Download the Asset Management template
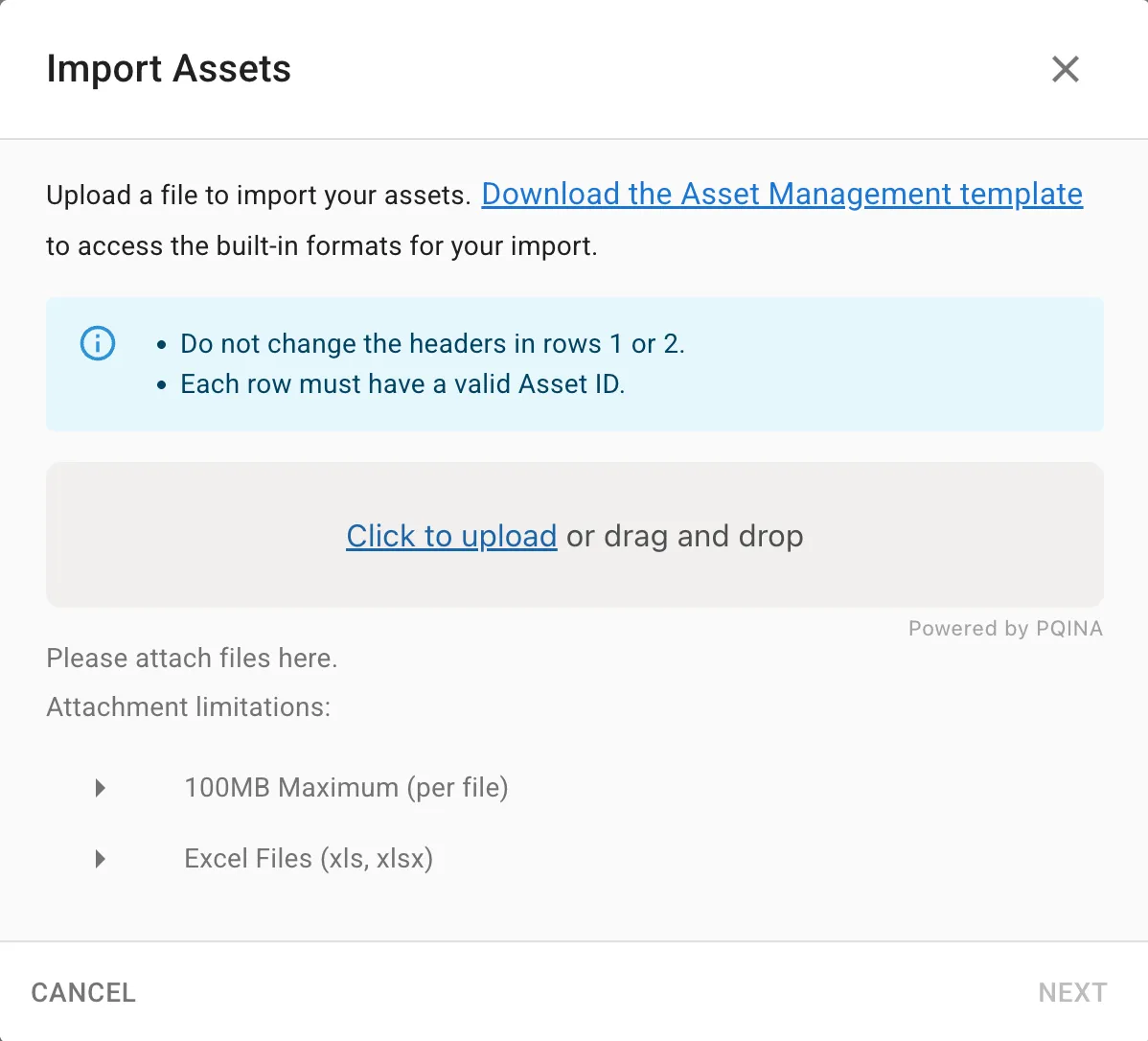Viewport: 1148px width, 1041px height. click(x=782, y=195)
